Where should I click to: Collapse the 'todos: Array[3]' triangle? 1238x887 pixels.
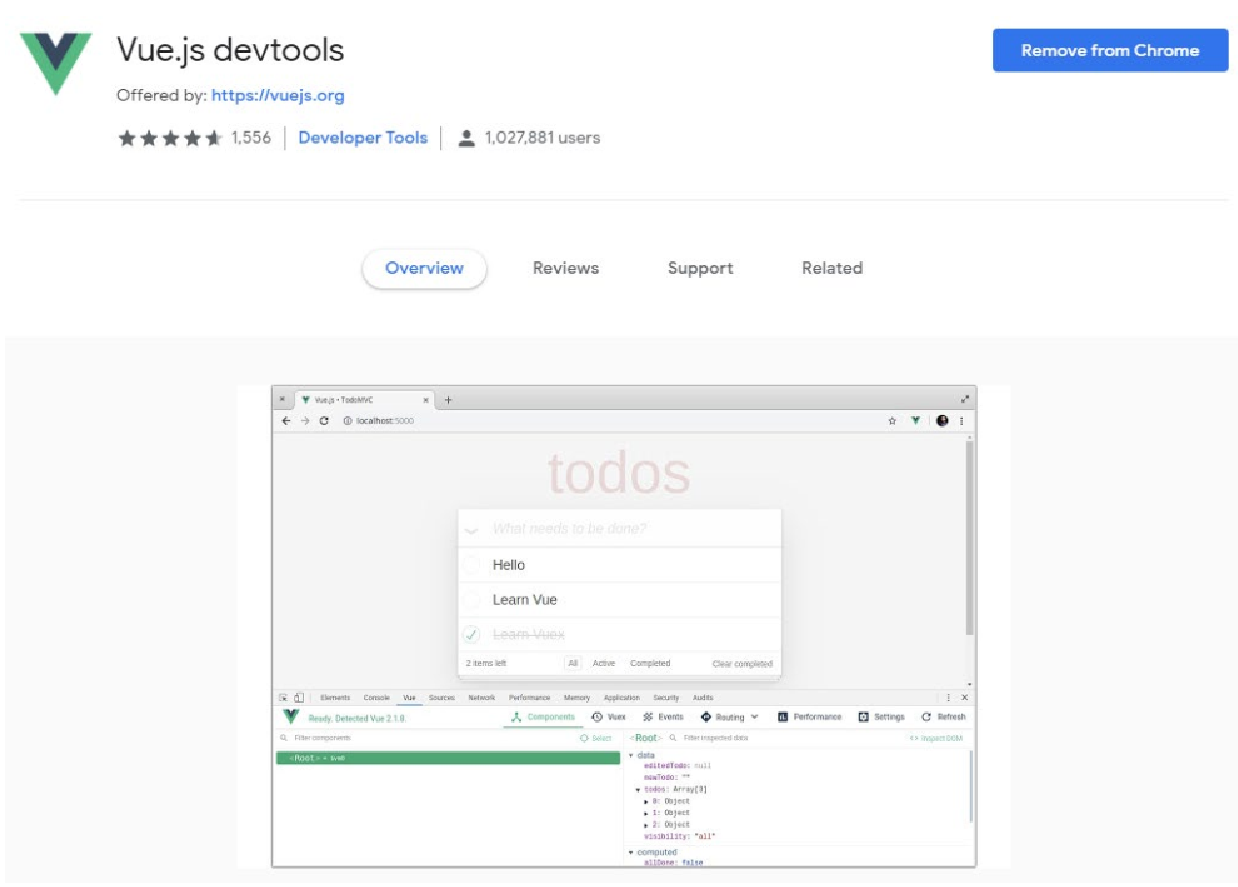pyautogui.click(x=638, y=790)
